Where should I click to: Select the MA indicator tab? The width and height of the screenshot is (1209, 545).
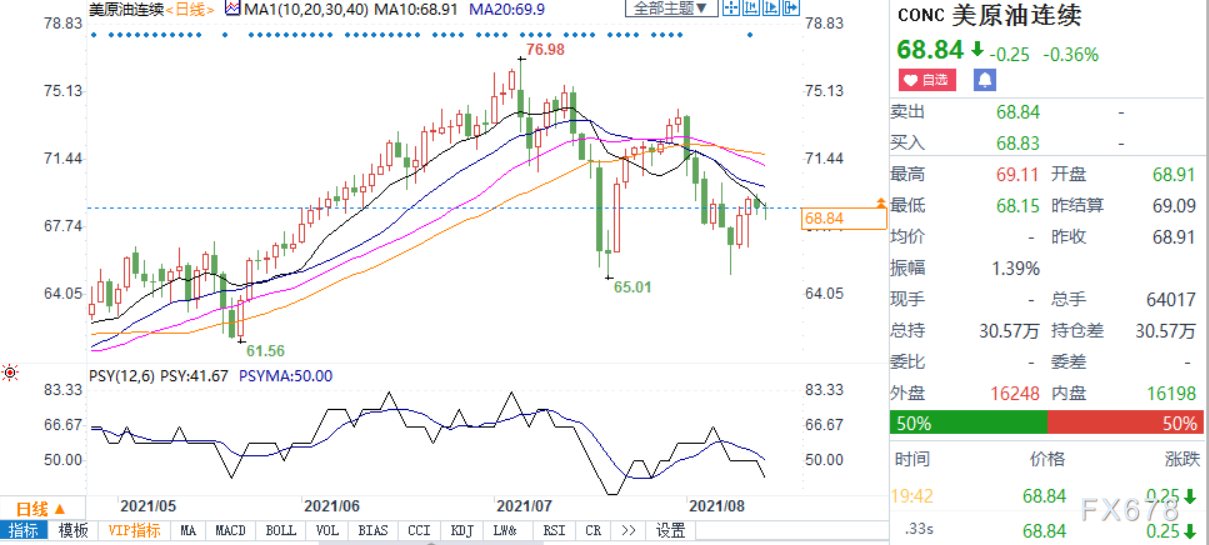point(189,530)
